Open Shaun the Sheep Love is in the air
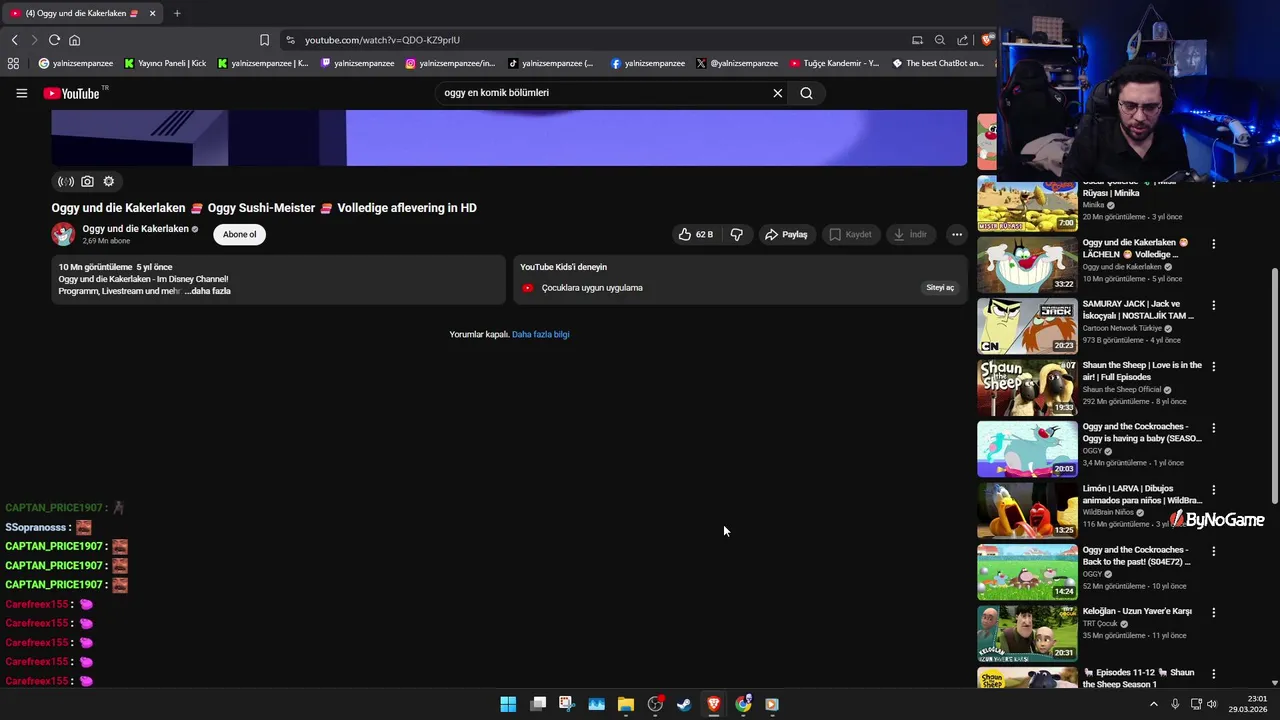 pos(1142,371)
